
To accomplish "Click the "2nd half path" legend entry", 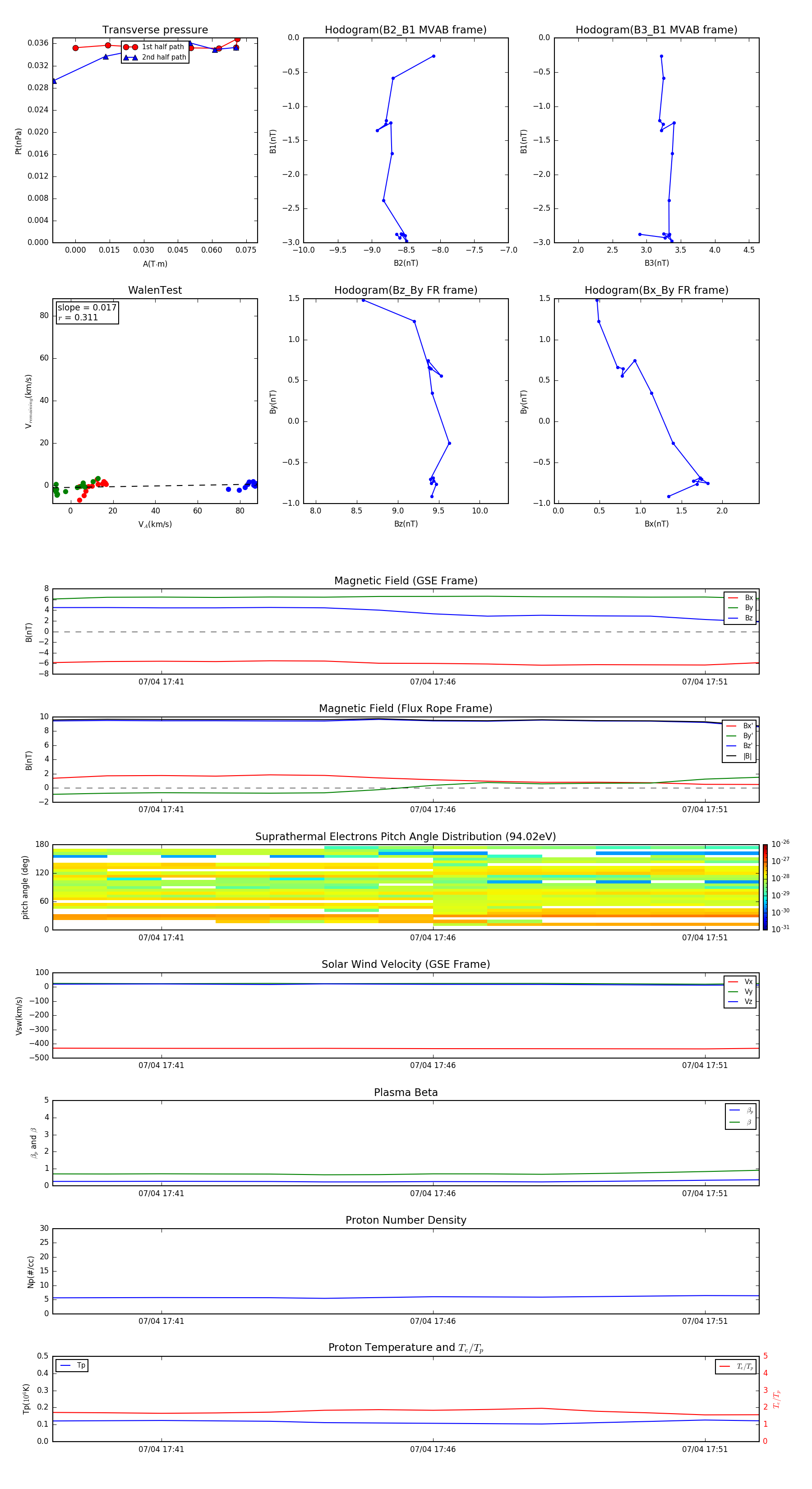I will click(x=154, y=57).
